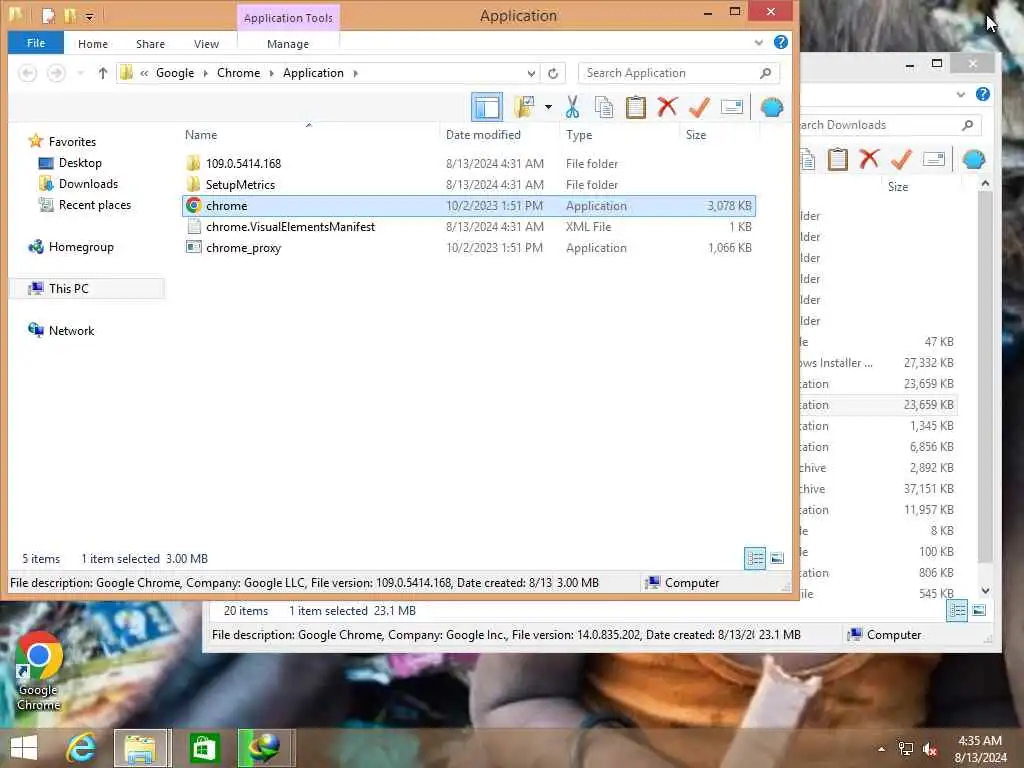Image resolution: width=1024 pixels, height=768 pixels.
Task: Select Desktop in Favorites
Action: (80, 163)
